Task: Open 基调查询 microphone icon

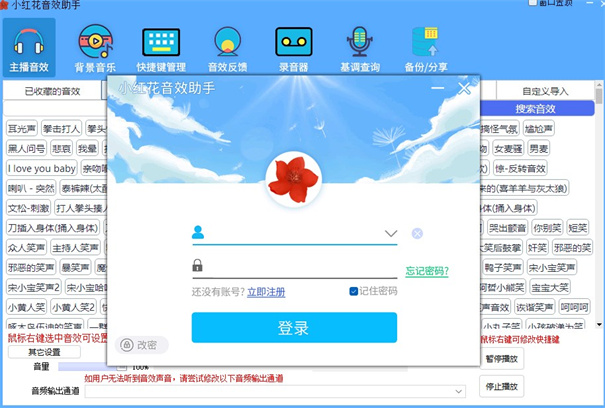Action: tap(359, 46)
